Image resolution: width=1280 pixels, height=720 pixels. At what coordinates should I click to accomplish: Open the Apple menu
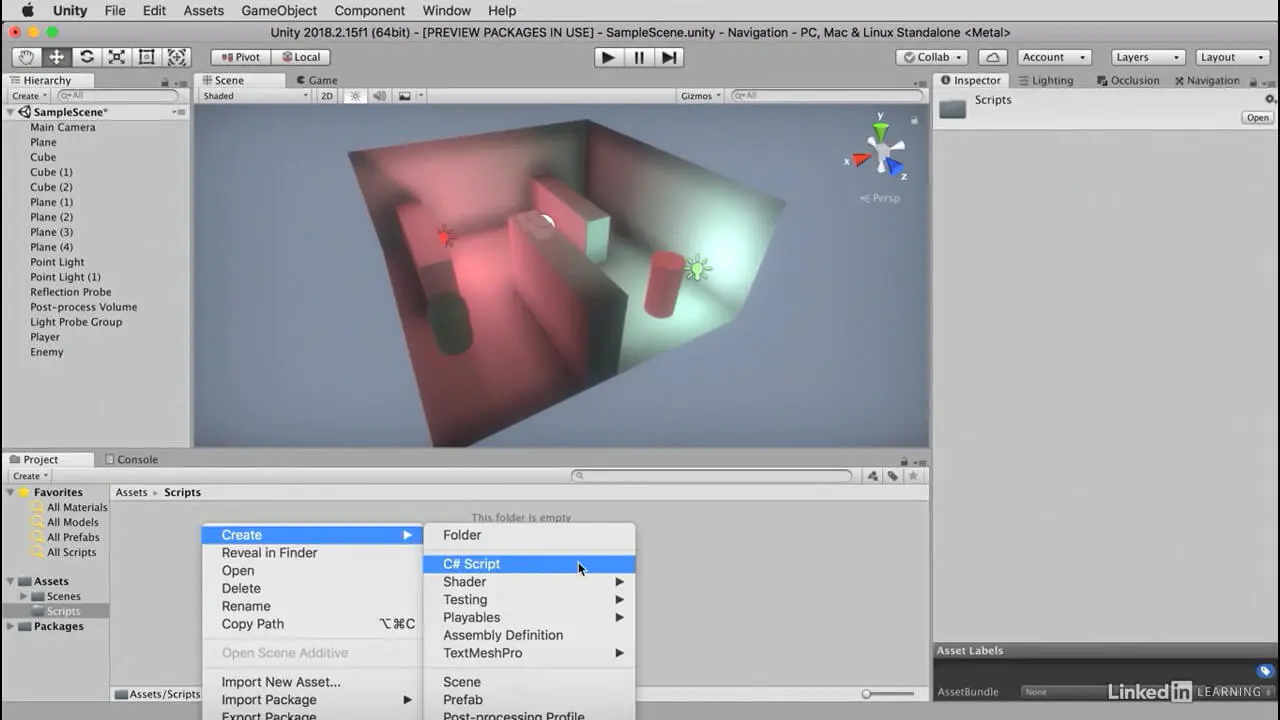coord(27,11)
